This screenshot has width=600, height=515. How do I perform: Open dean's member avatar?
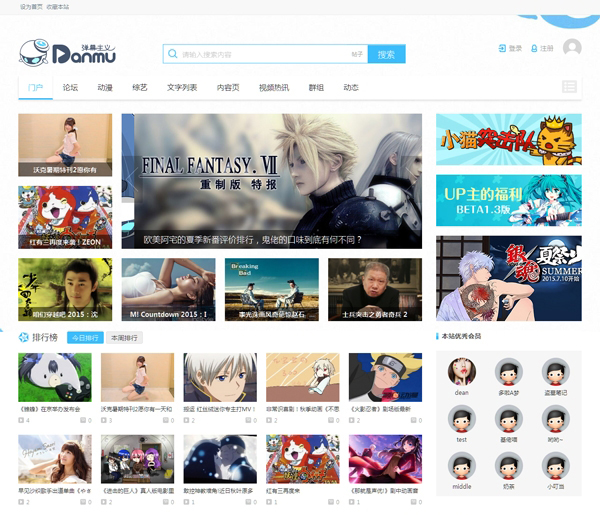point(462,371)
